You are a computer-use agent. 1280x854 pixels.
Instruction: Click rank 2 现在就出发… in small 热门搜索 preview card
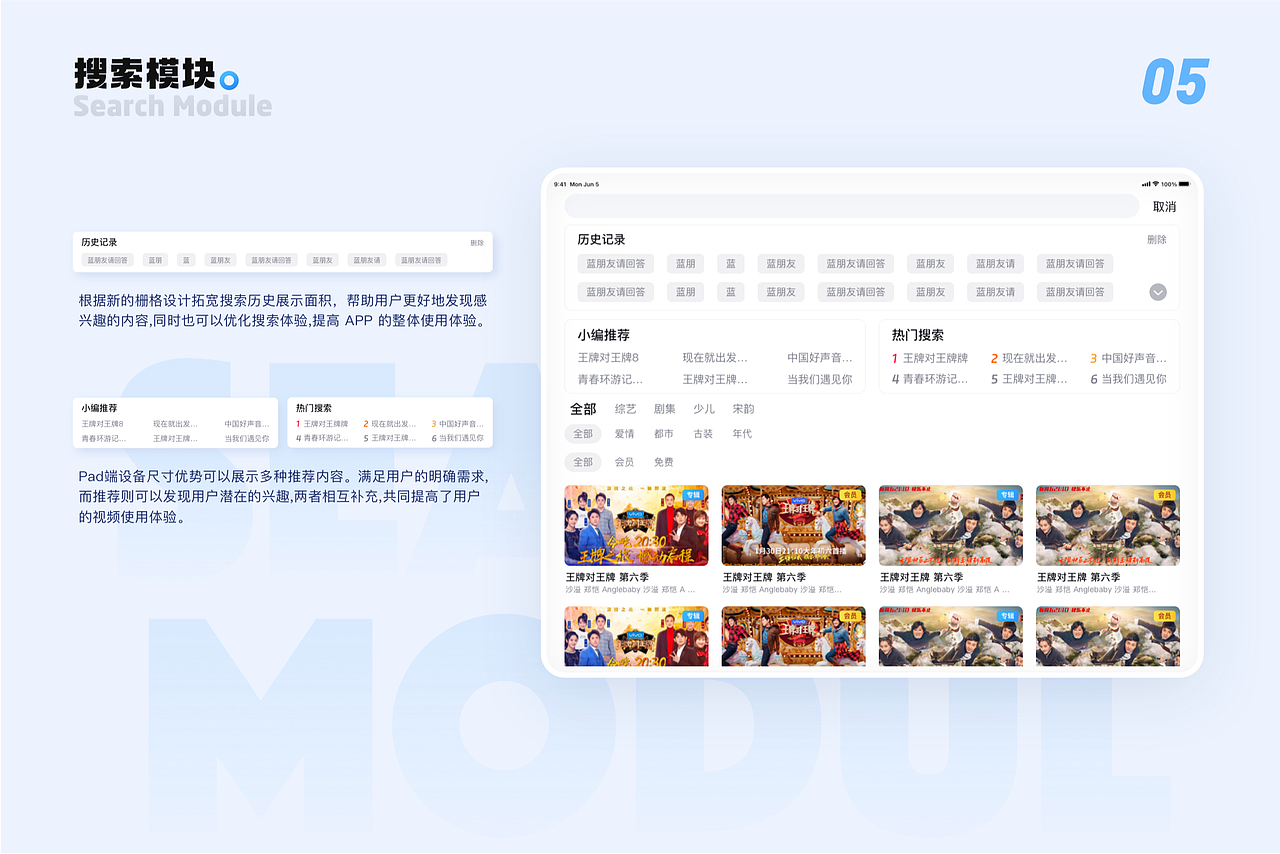click(390, 424)
